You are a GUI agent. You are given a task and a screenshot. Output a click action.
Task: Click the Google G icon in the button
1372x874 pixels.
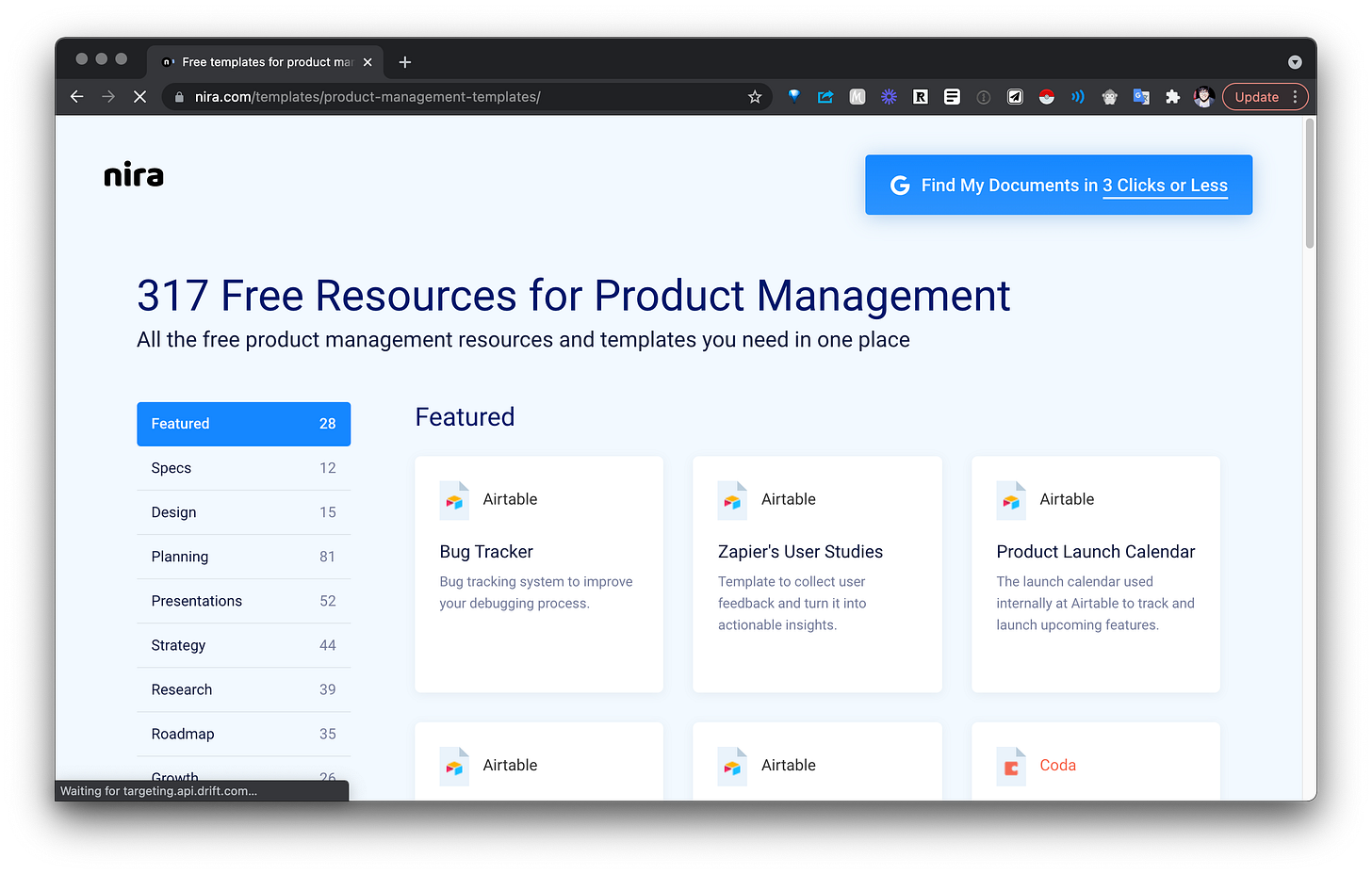click(x=900, y=186)
